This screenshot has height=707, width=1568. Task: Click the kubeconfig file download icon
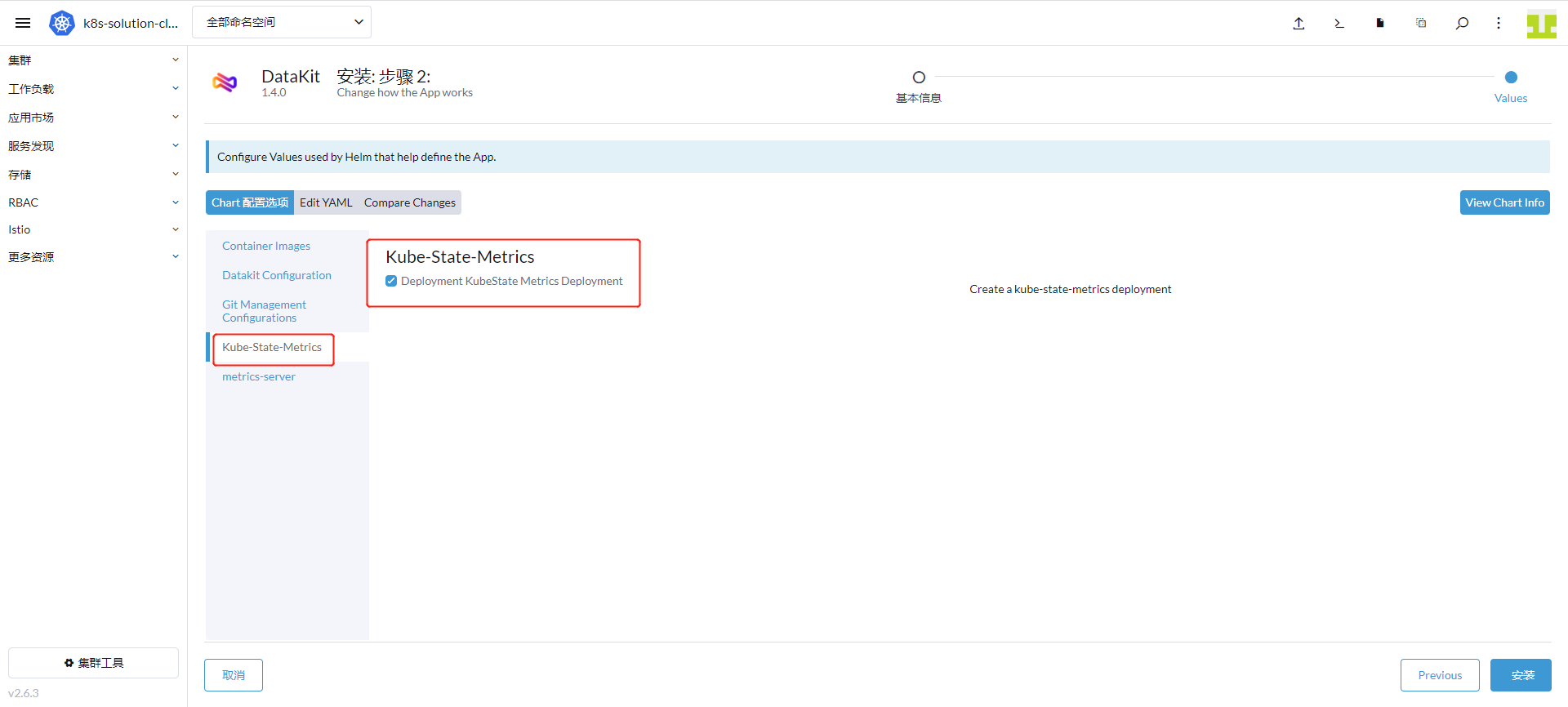tap(1380, 23)
